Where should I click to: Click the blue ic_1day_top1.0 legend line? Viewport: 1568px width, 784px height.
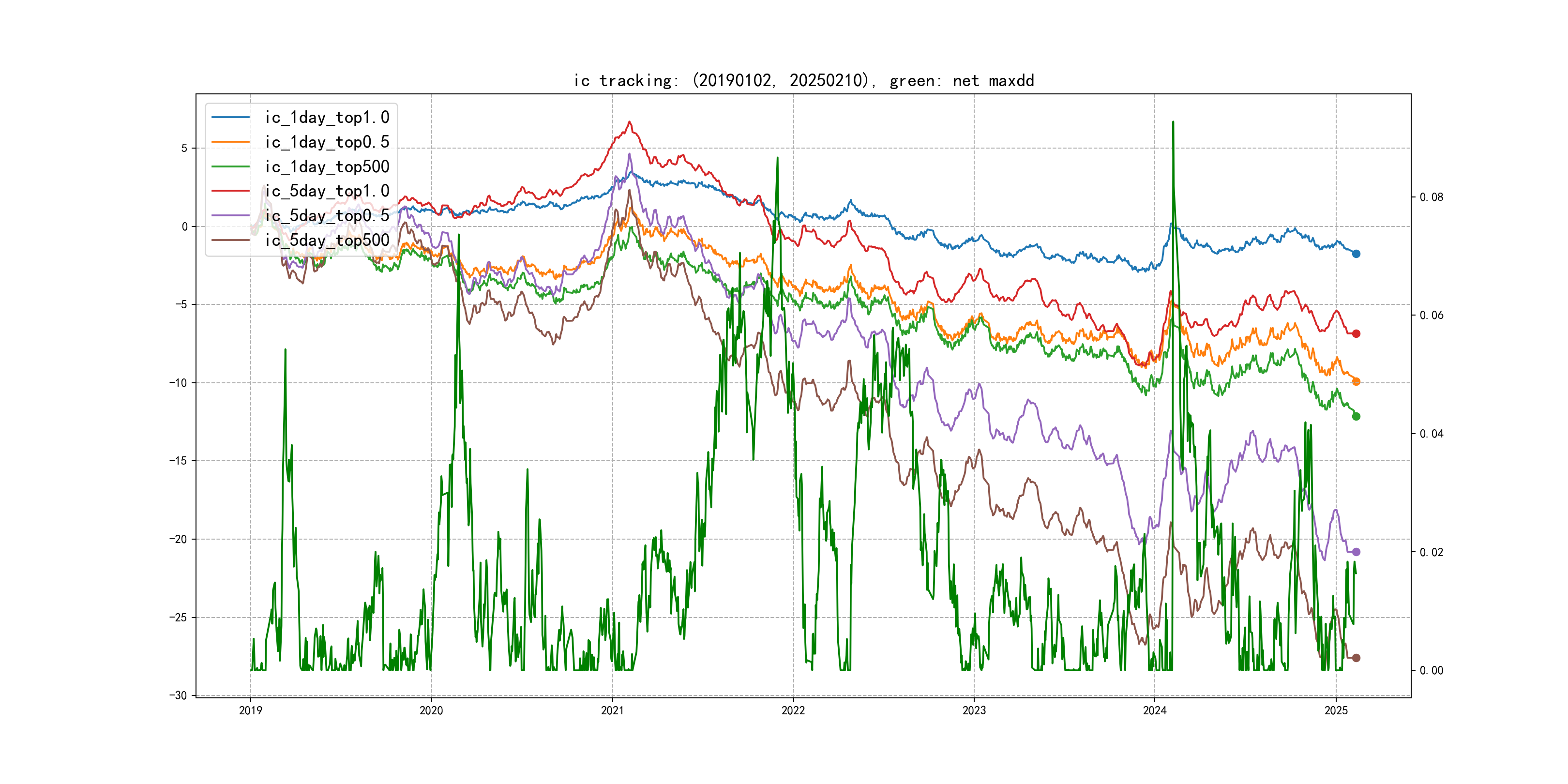tap(231, 117)
